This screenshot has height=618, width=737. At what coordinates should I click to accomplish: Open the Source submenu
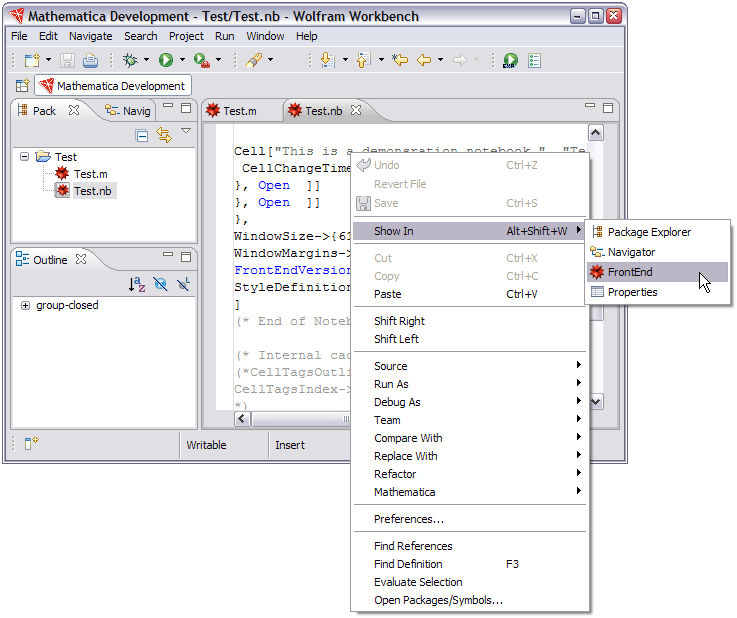[x=470, y=366]
